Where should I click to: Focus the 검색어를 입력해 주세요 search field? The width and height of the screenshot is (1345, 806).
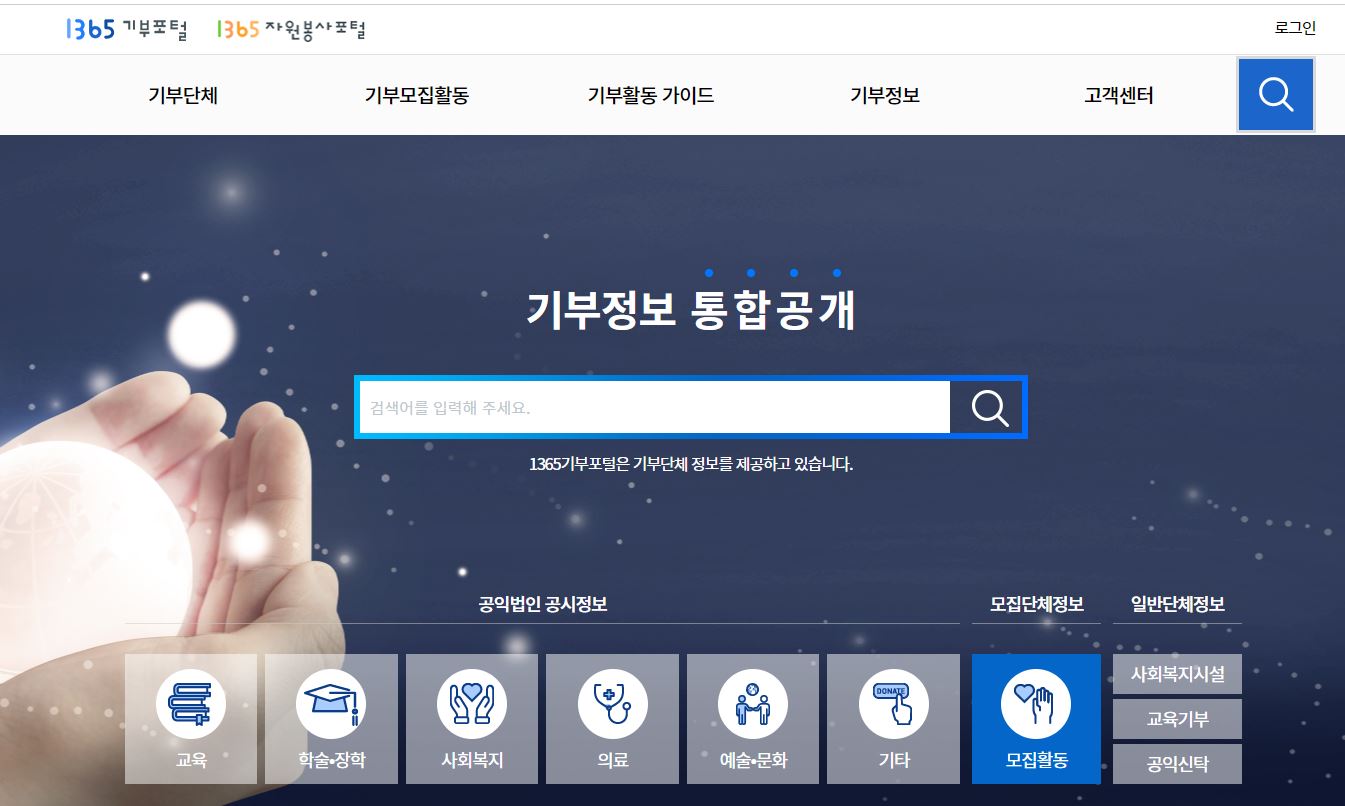pyautogui.click(x=654, y=407)
